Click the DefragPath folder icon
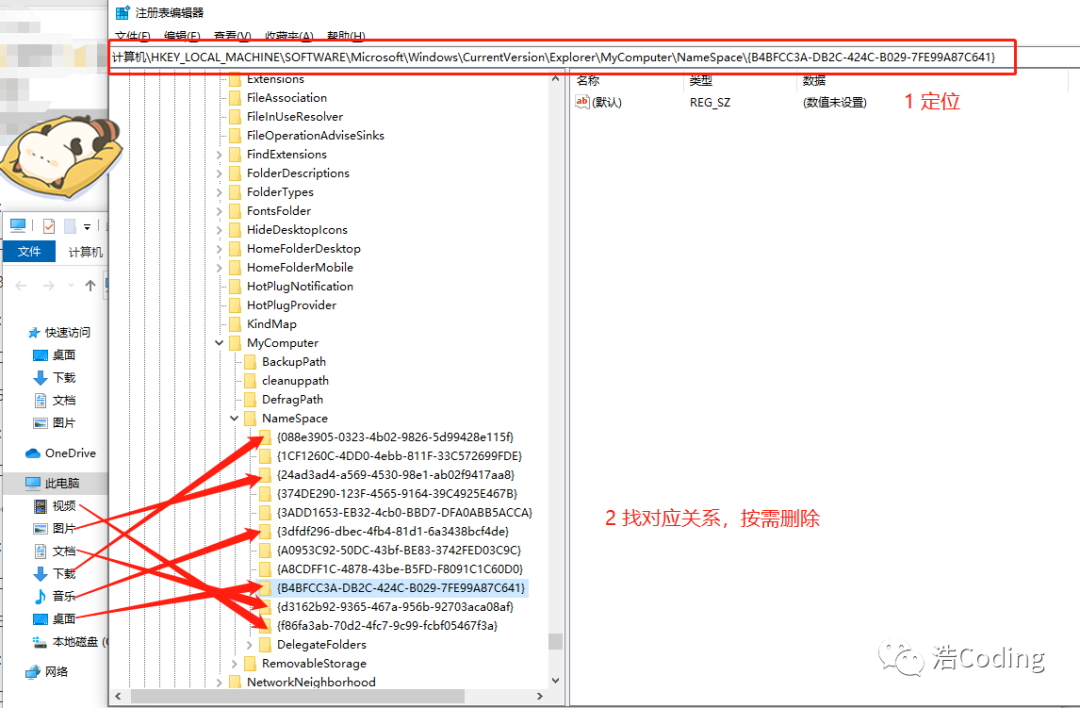The height and width of the screenshot is (708, 1080). pyautogui.click(x=250, y=399)
